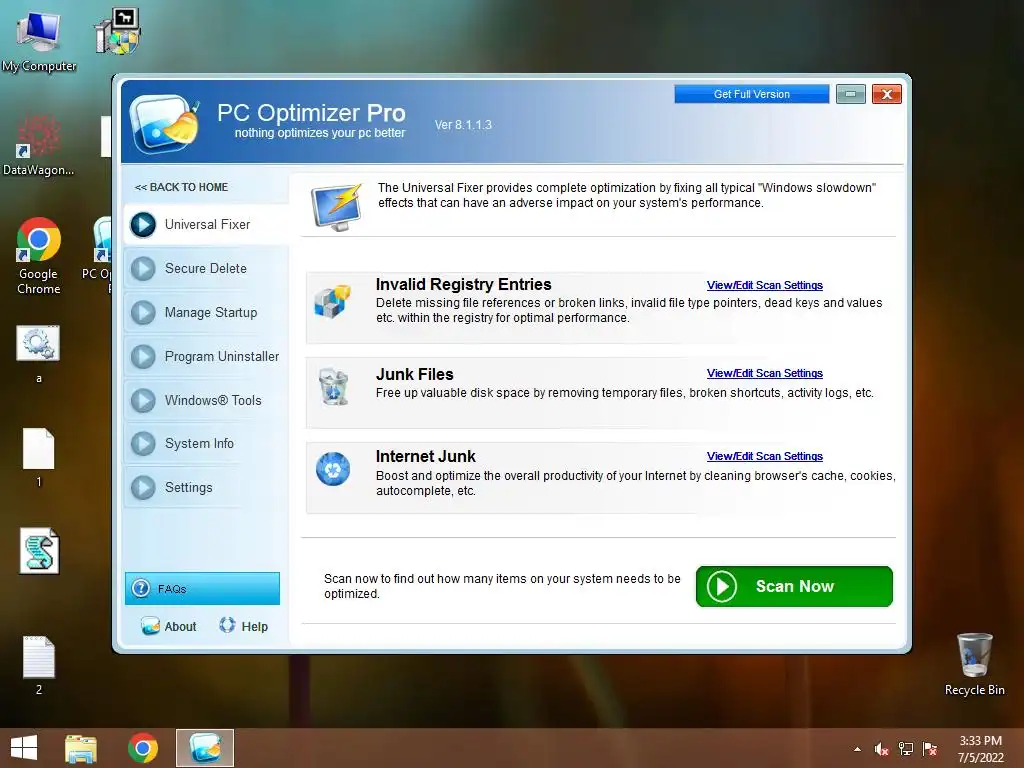Click the Internet Junk heading

click(x=426, y=456)
